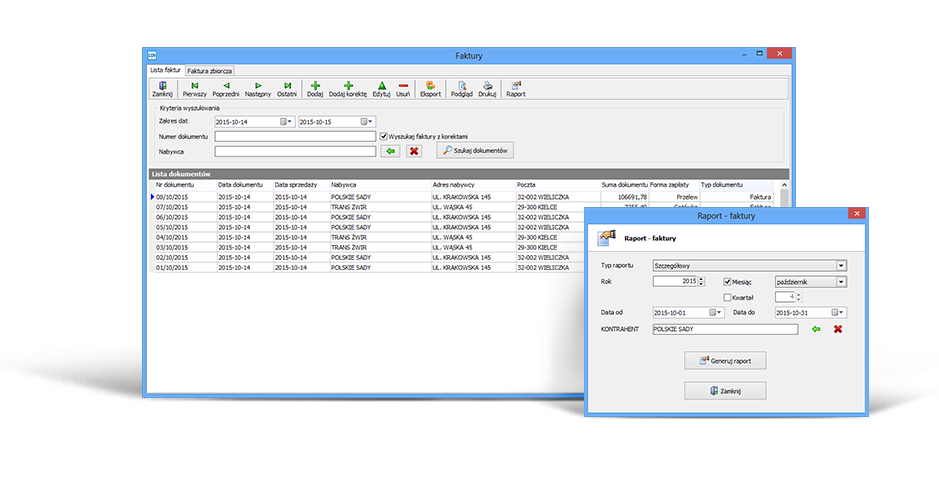This screenshot has height=486, width=939.
Task: Click the Edytuj toolbar icon
Action: (x=381, y=87)
